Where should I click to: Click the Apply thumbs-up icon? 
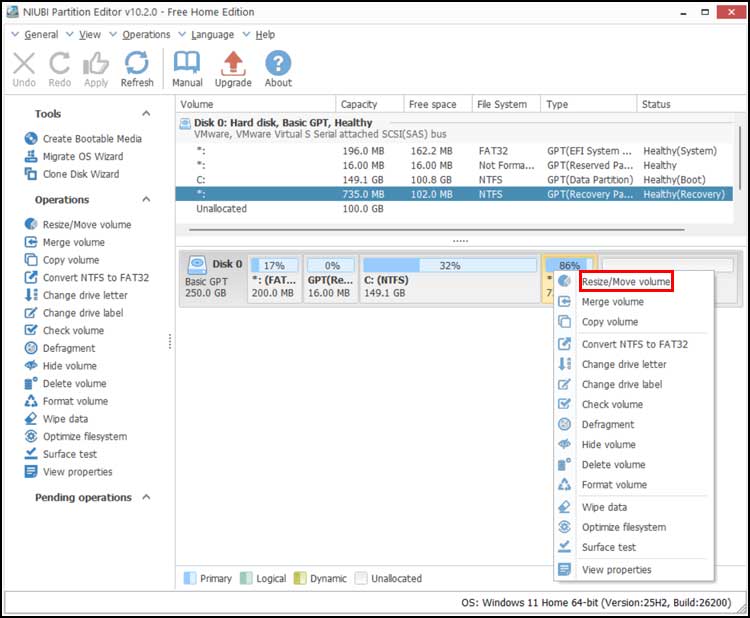pyautogui.click(x=96, y=64)
